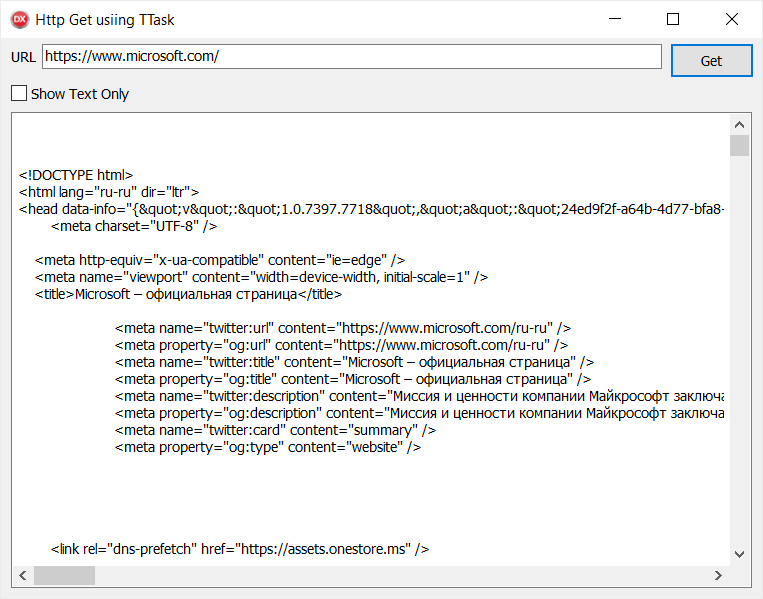Click the 'Http Get usiing TTask' window title
Viewport: 763px width, 599px height.
(x=105, y=20)
